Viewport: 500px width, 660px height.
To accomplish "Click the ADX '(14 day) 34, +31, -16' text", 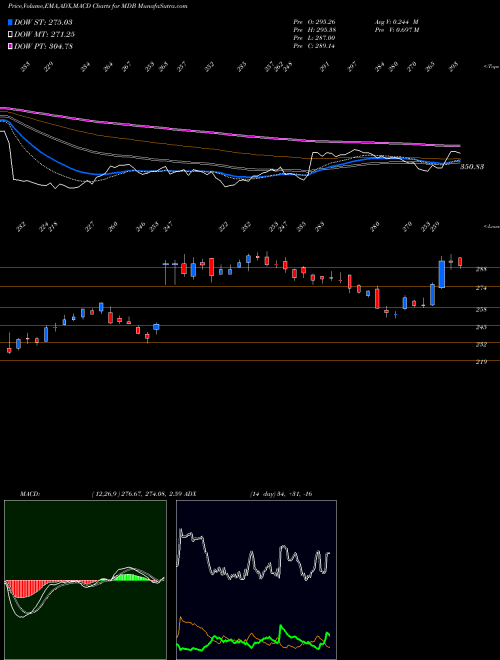I will point(281,494).
